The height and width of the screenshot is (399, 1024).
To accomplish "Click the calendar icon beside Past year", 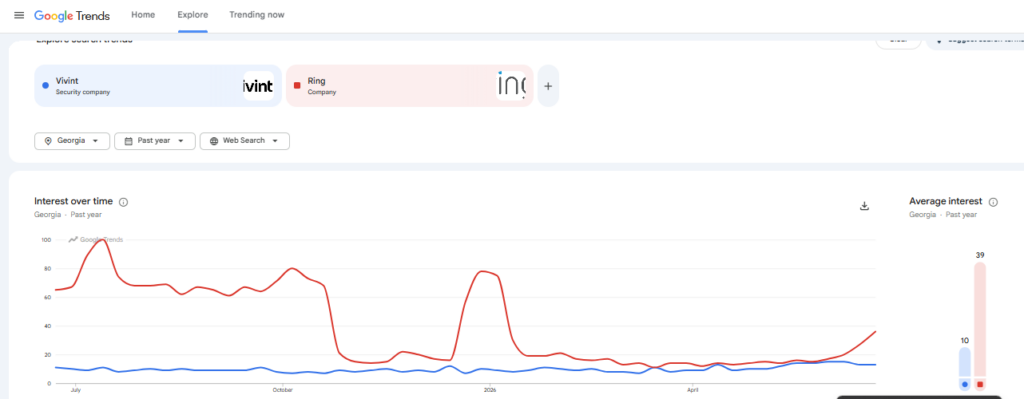I will click(128, 140).
